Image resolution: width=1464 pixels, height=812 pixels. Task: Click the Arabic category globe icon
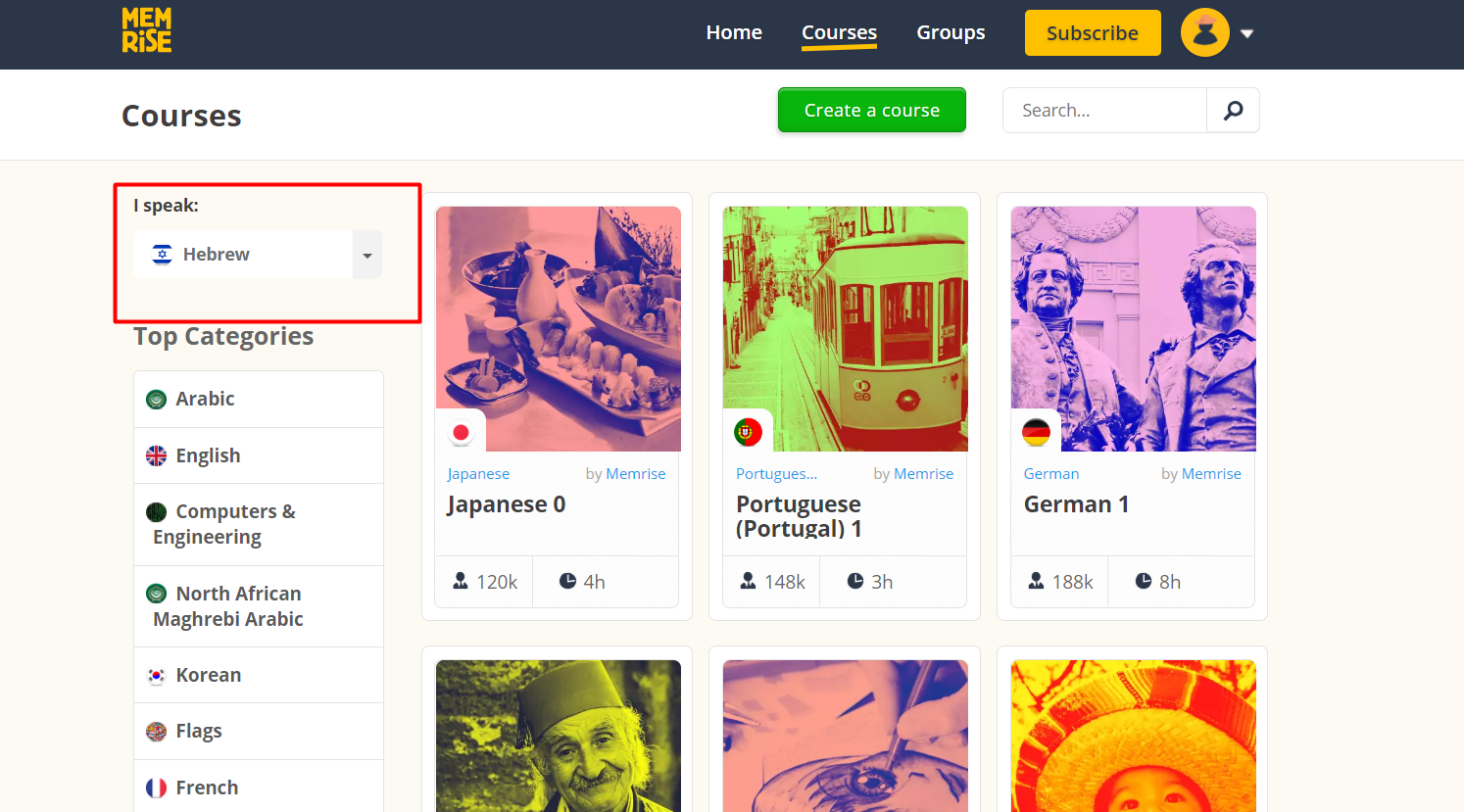point(156,400)
